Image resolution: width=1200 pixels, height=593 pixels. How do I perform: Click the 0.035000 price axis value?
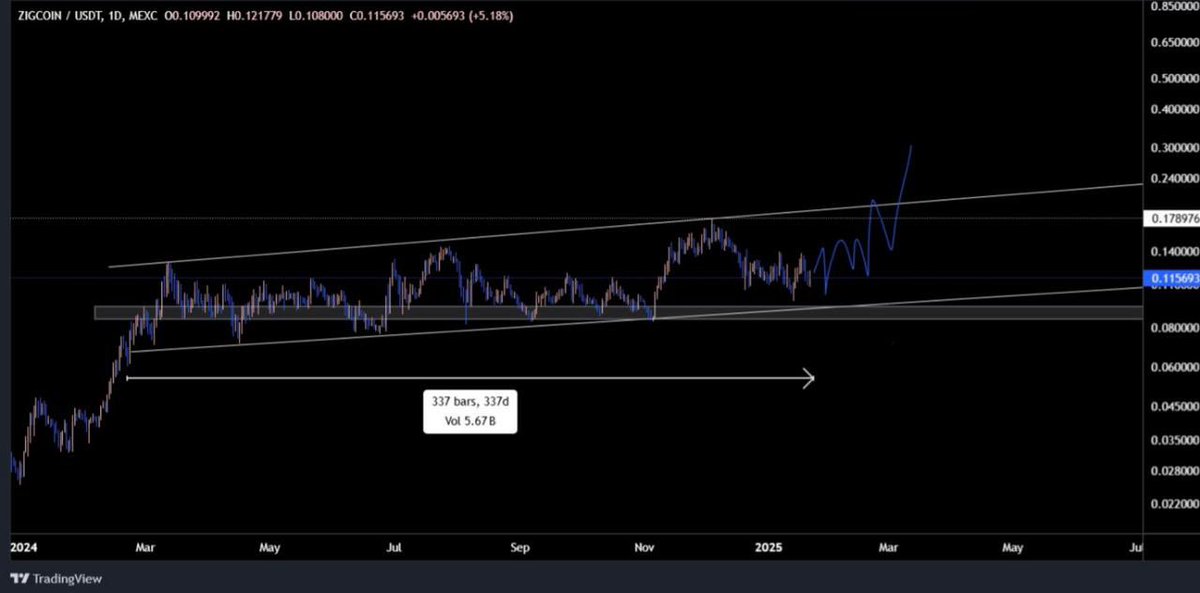[x=1174, y=440]
